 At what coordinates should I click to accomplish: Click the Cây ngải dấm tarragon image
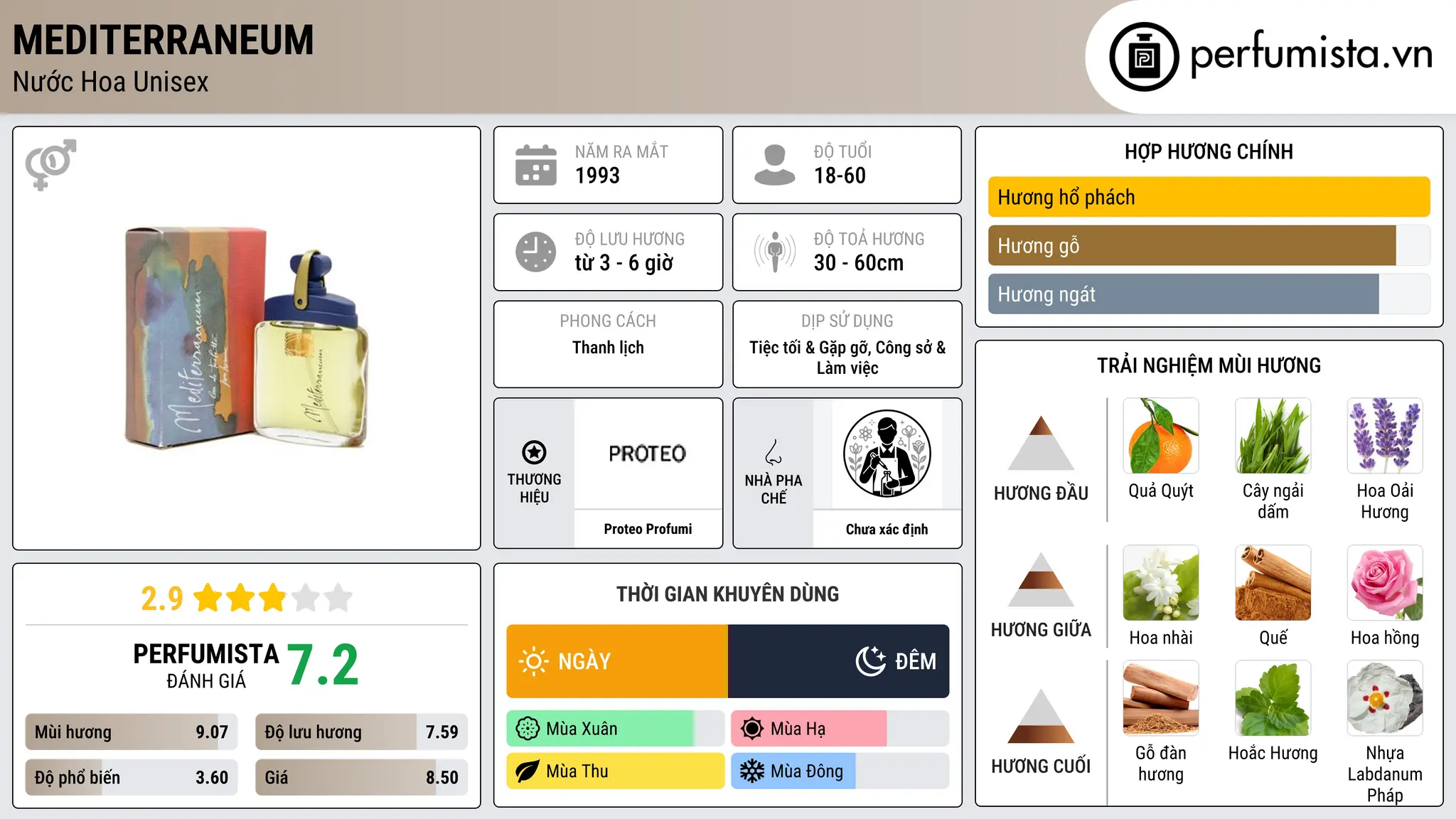click(1273, 436)
